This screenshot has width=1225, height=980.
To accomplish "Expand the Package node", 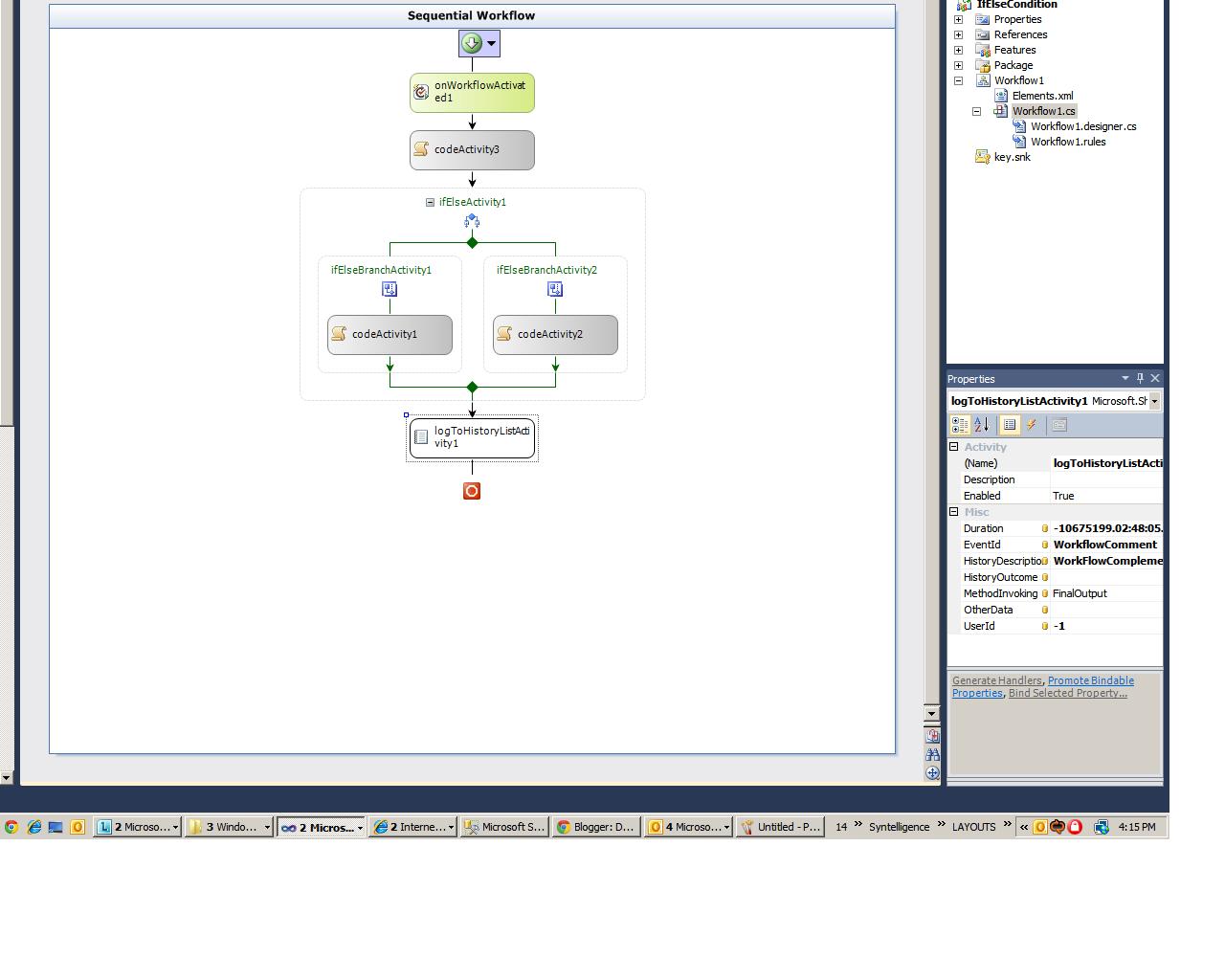I will click(958, 65).
